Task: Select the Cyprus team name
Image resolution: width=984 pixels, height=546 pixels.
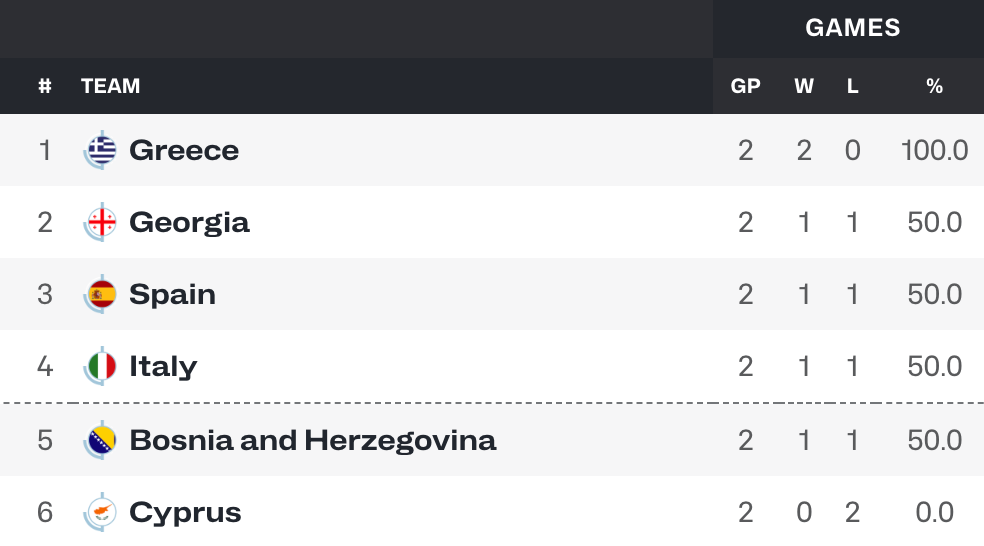Action: click(185, 513)
